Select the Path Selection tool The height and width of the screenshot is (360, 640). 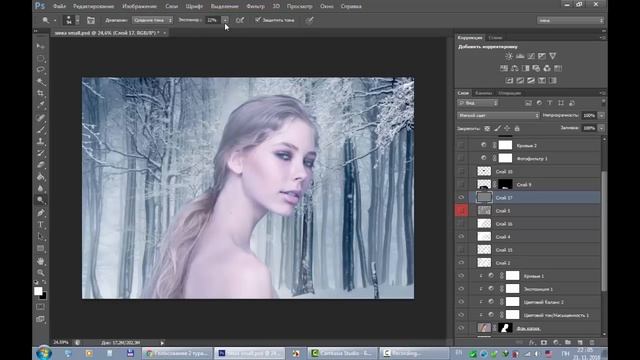pos(40,236)
